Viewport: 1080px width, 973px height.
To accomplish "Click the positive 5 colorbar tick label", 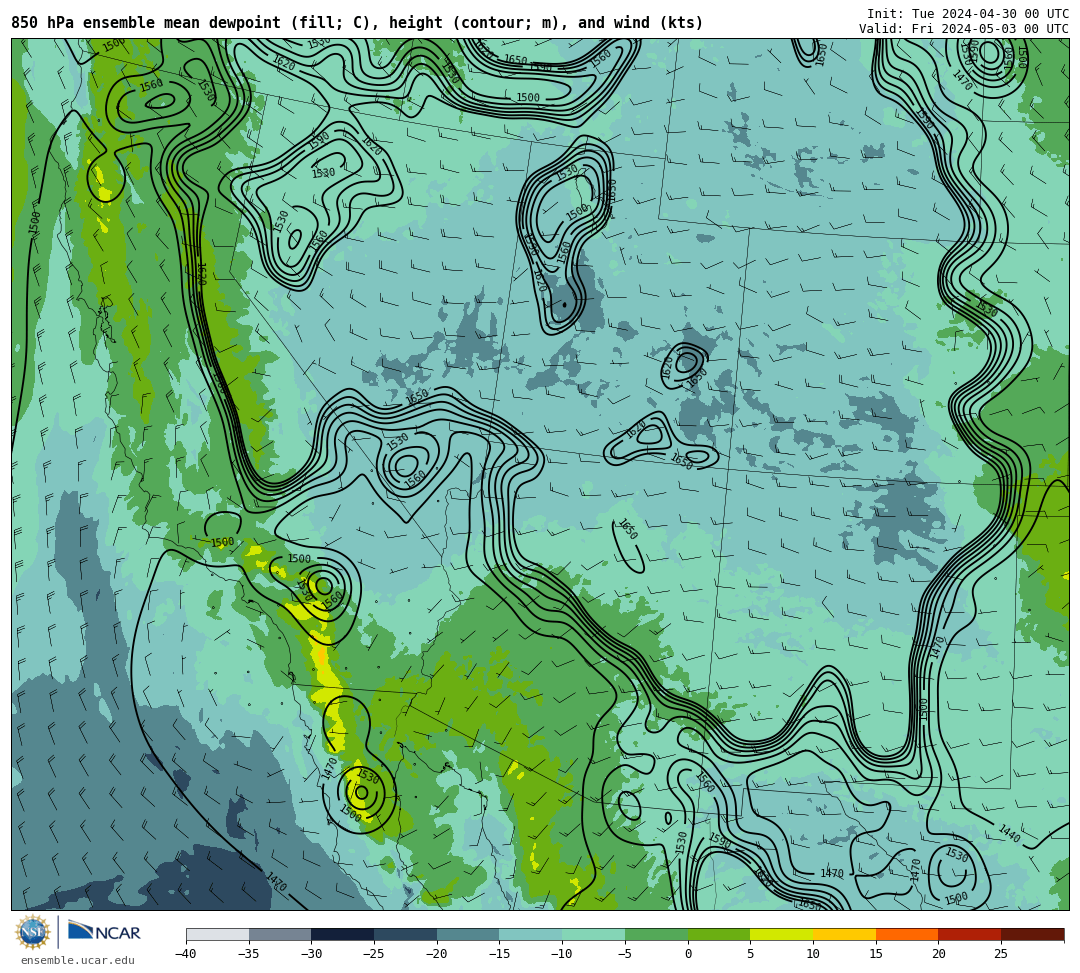I will pos(751,954).
